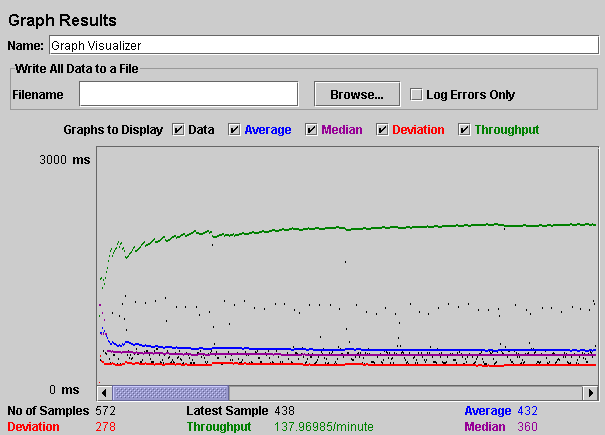Image resolution: width=605 pixels, height=435 pixels.
Task: Toggle the Median graph checkbox
Action: 311,130
